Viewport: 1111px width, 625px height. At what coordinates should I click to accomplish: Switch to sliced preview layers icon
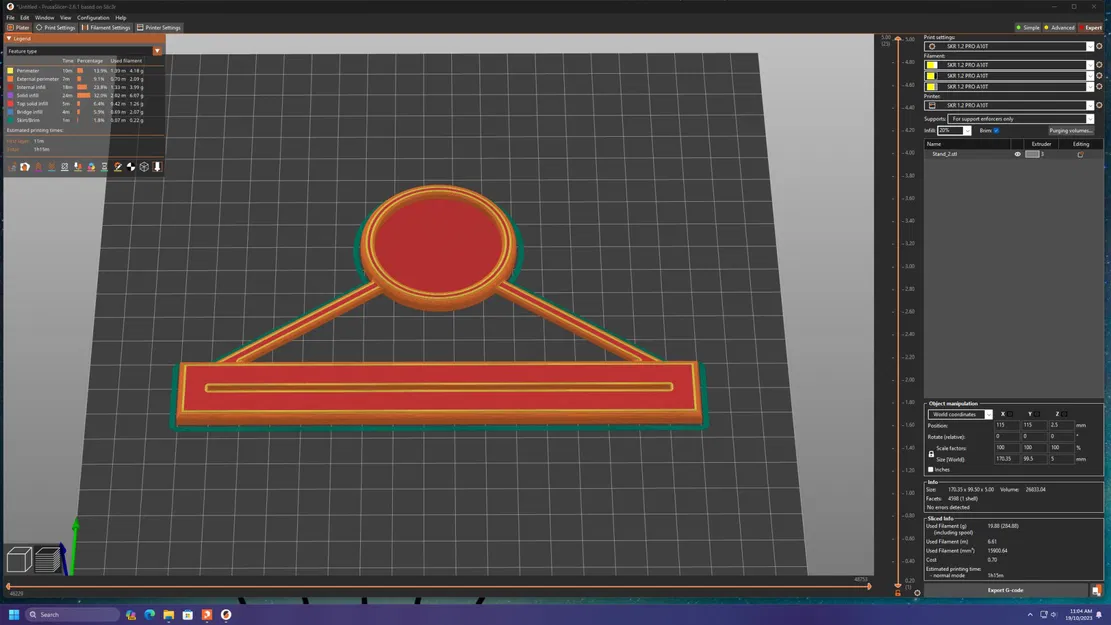pos(47,560)
